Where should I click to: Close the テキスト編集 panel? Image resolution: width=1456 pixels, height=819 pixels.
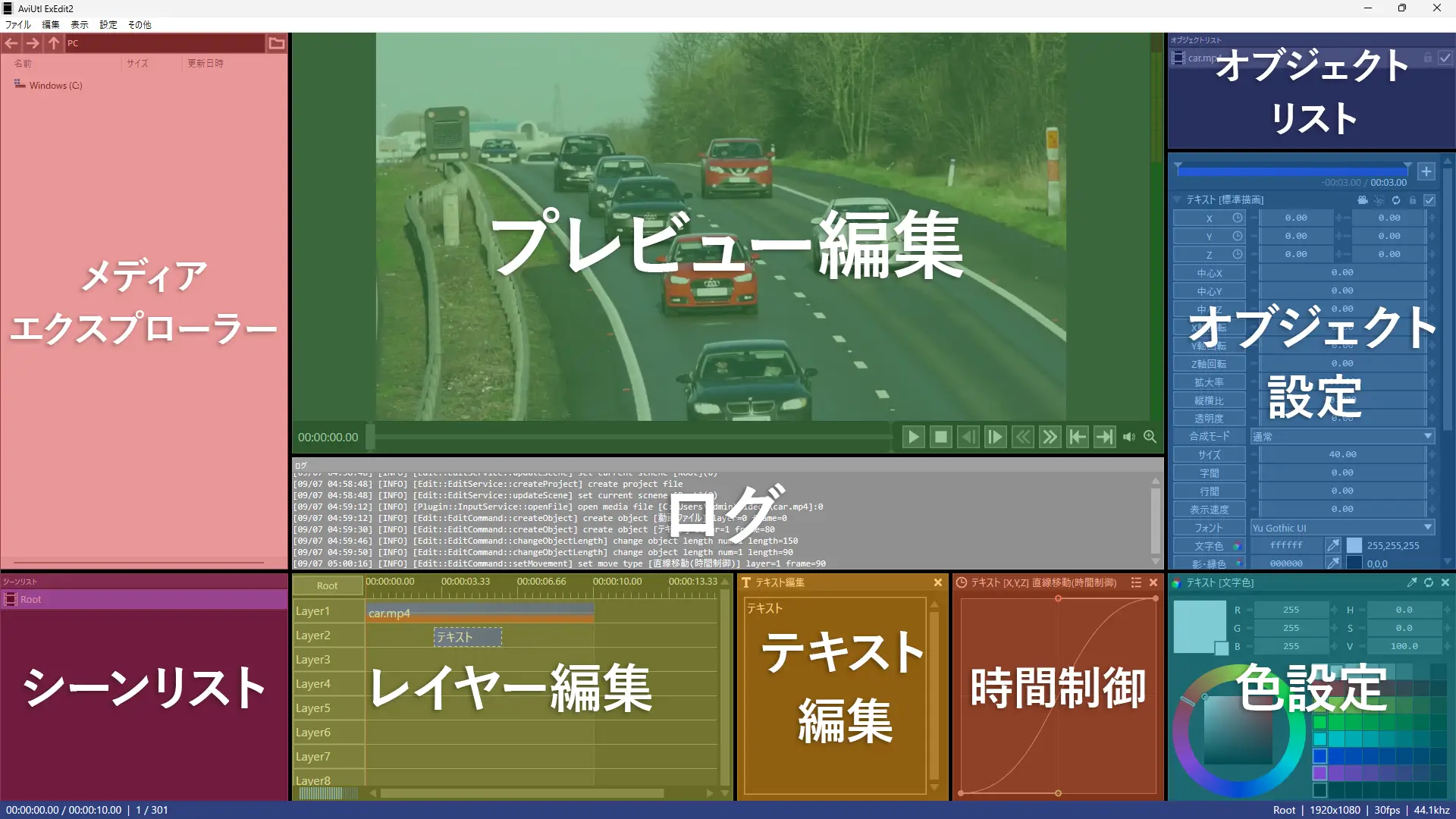point(938,582)
